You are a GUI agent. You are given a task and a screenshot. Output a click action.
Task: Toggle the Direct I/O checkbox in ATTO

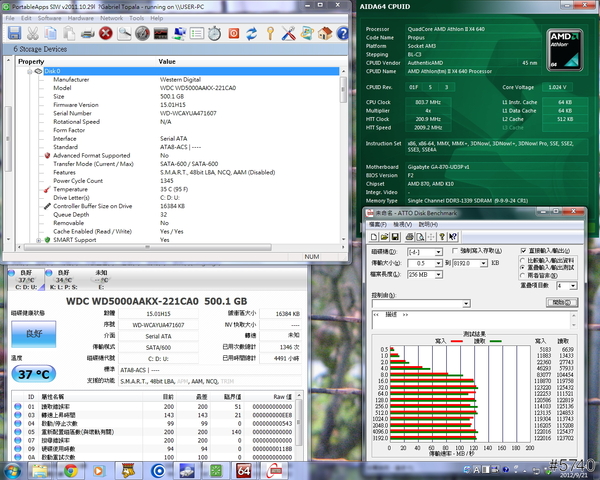tap(525, 250)
